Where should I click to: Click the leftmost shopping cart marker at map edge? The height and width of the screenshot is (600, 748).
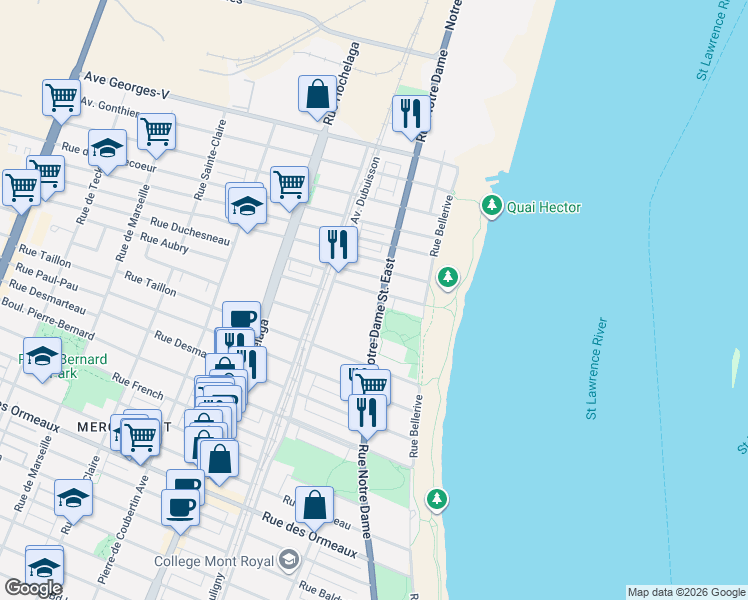21,188
